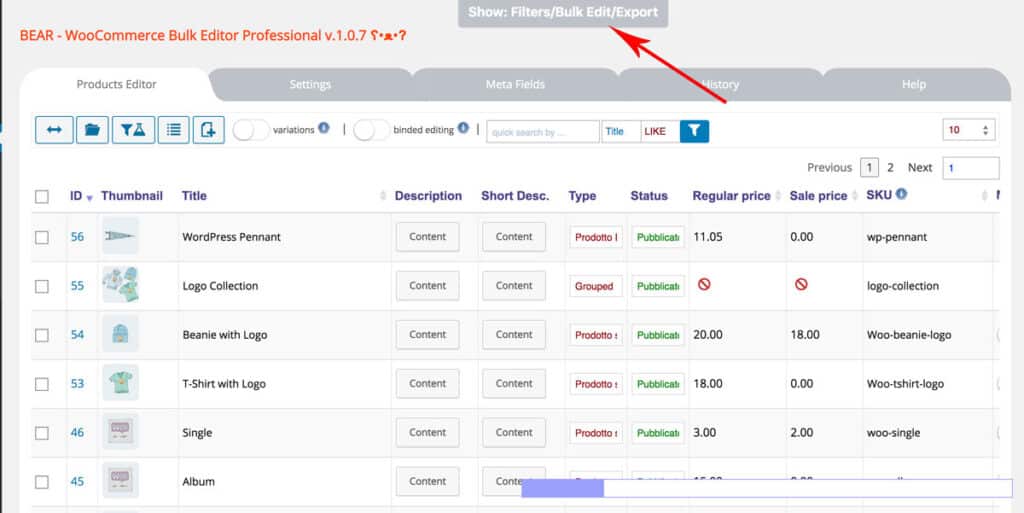Image resolution: width=1024 pixels, height=513 pixels.
Task: Switch to the Settings tab
Action: pos(310,84)
